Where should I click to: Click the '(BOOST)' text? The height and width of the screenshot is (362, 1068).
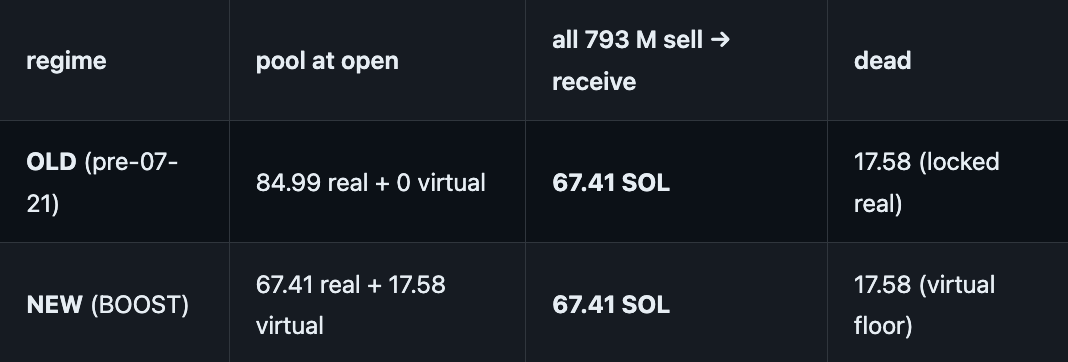[140, 305]
